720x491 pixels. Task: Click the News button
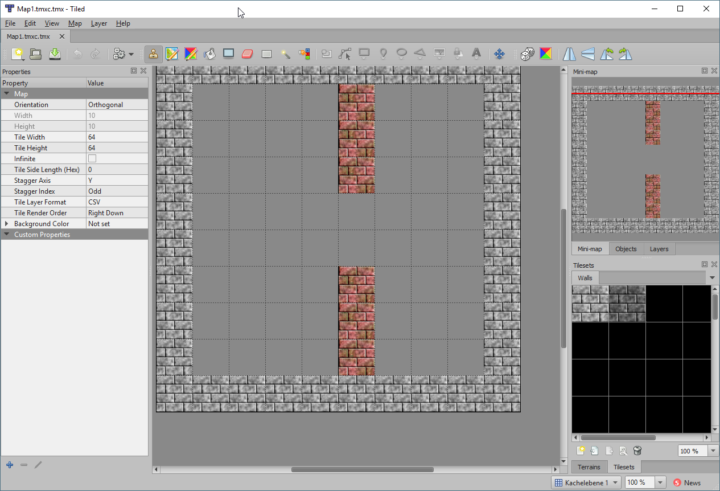(686, 482)
